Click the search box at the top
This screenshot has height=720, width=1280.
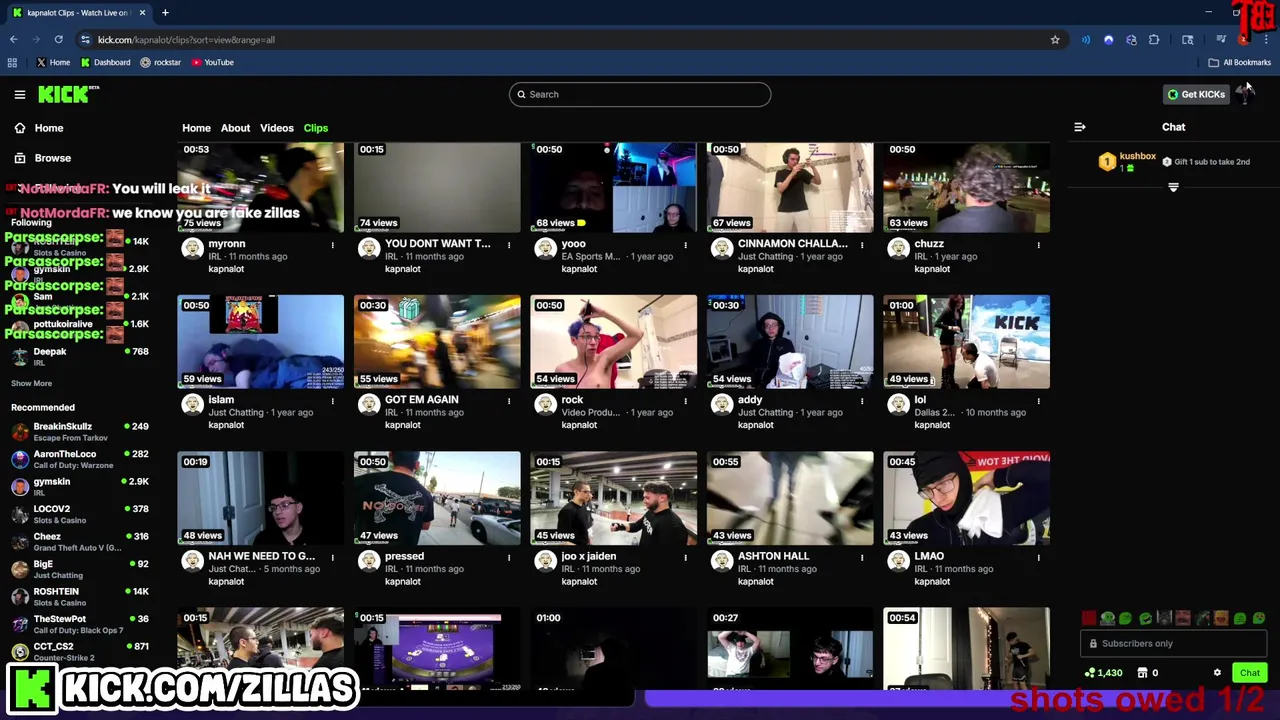pyautogui.click(x=640, y=94)
